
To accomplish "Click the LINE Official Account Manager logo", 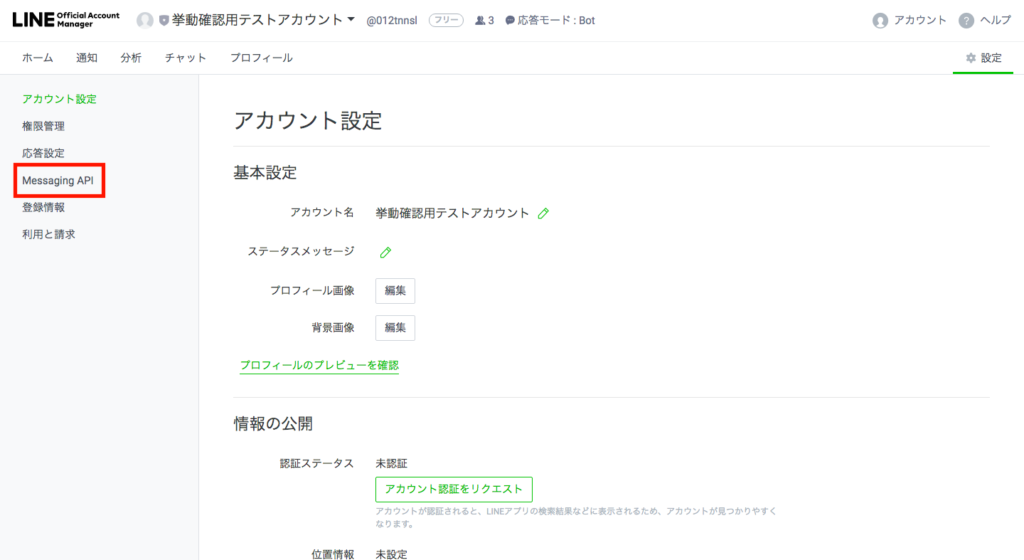I will [x=66, y=20].
